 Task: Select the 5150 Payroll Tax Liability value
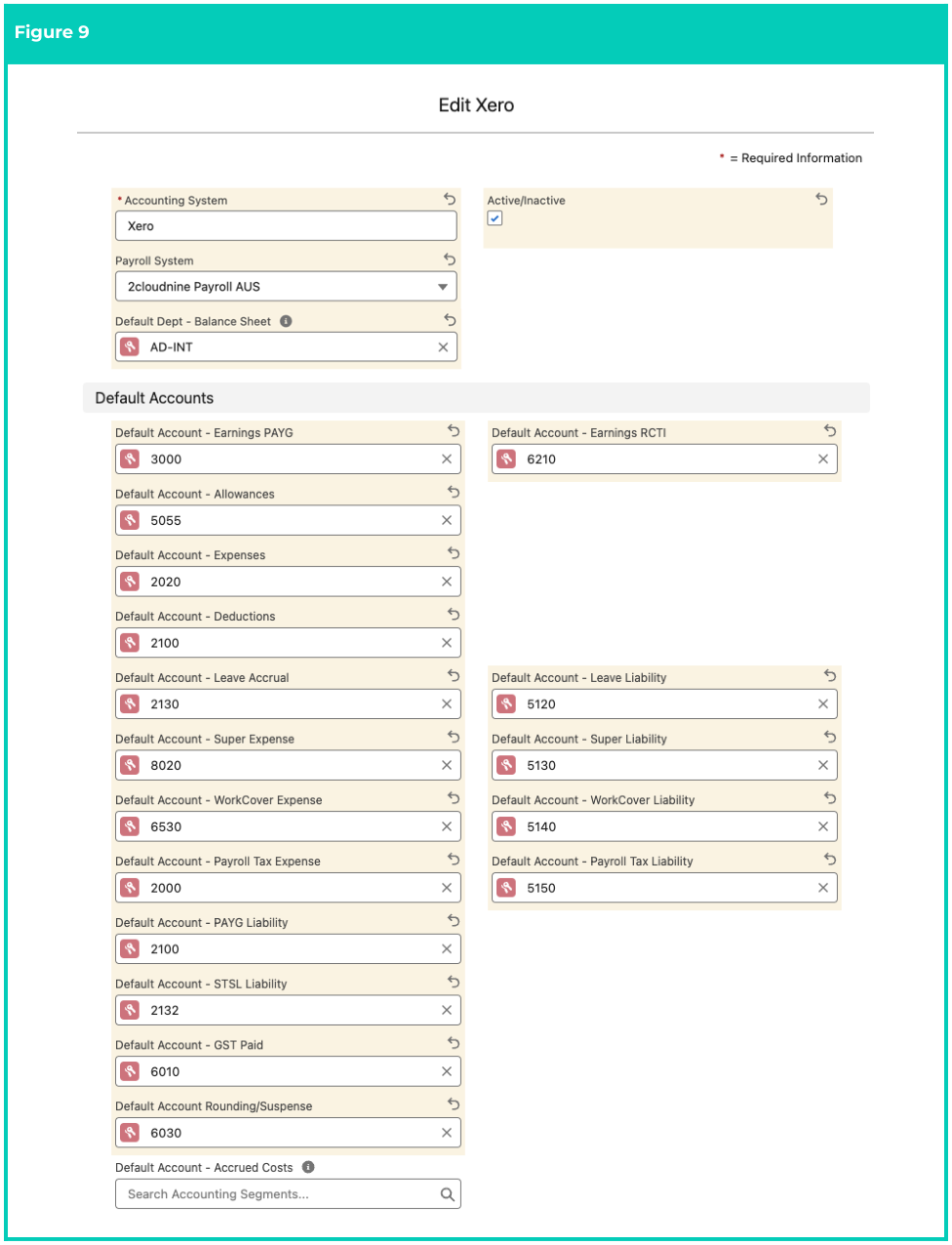[541, 888]
